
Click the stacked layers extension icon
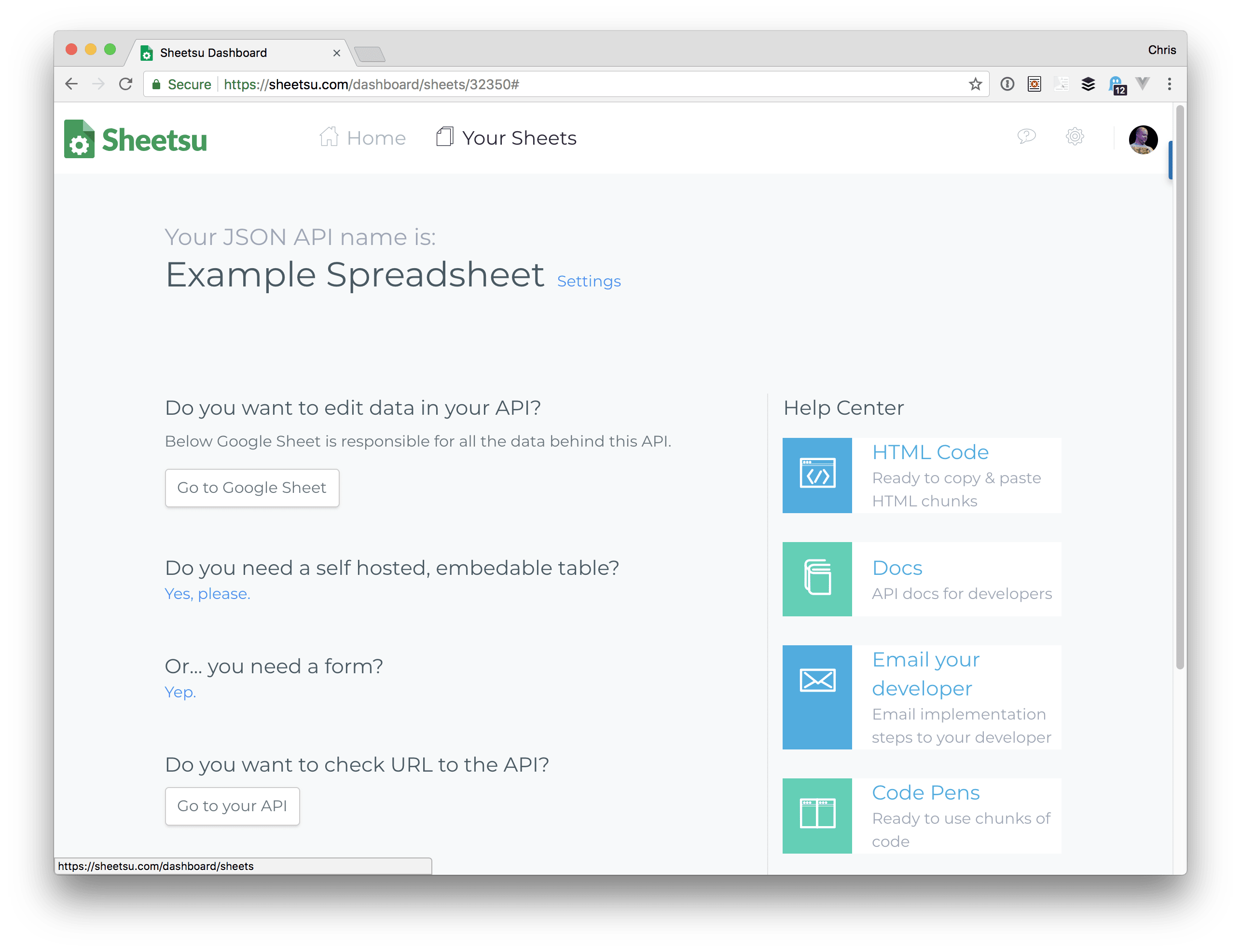(1088, 84)
